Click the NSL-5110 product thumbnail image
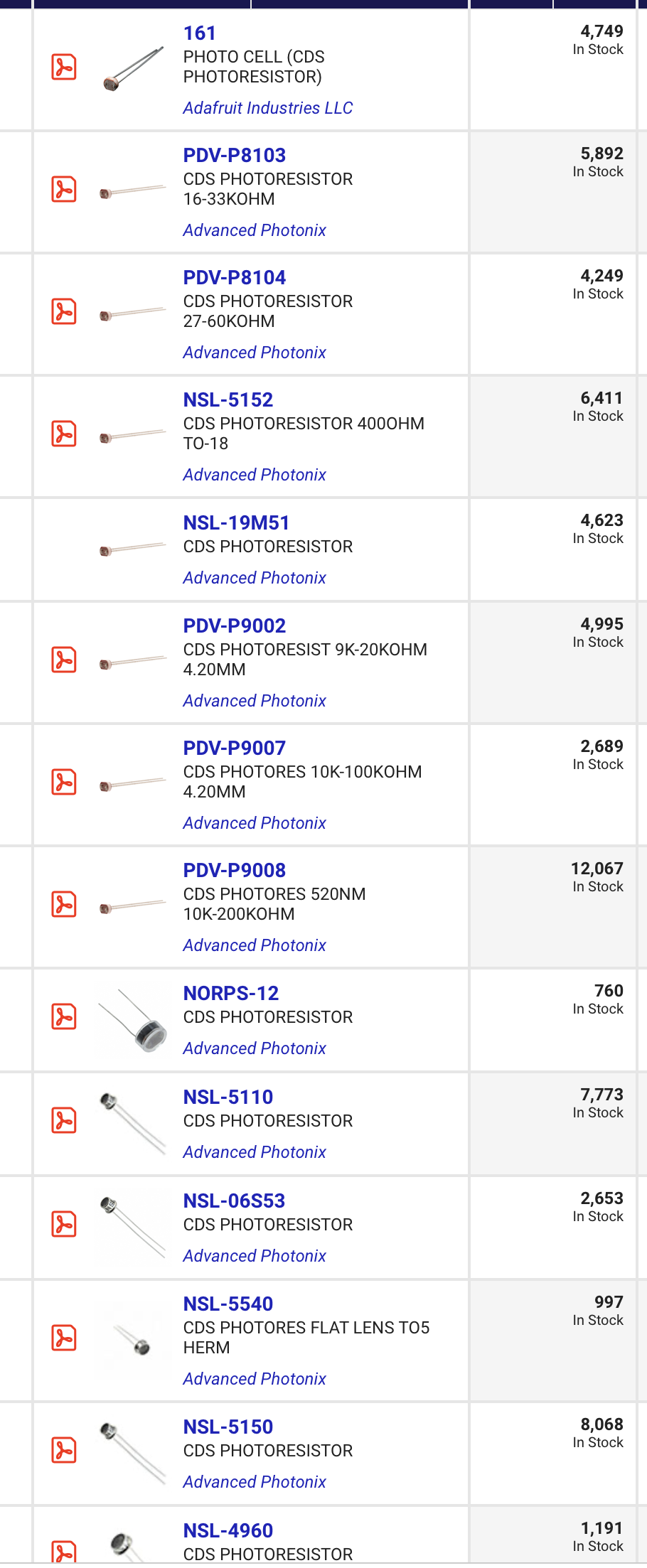This screenshot has width=647, height=1568. pos(134,1123)
